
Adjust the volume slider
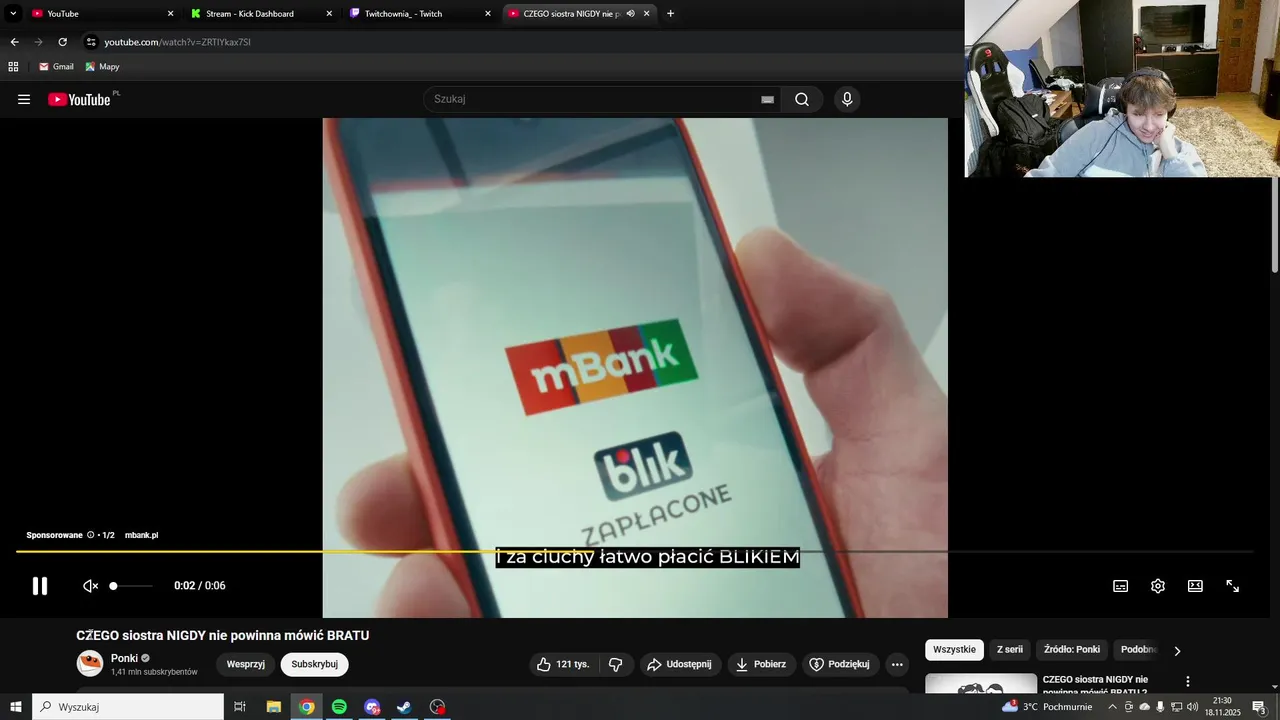(x=132, y=586)
